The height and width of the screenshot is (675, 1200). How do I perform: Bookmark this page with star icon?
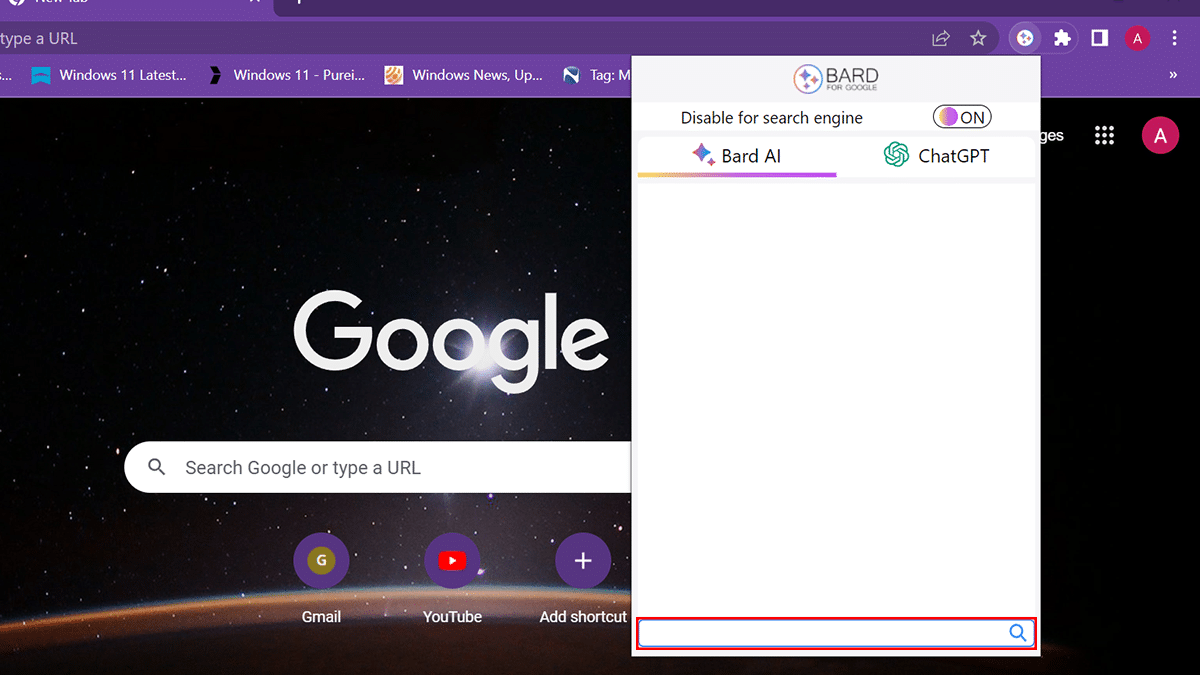tap(978, 38)
